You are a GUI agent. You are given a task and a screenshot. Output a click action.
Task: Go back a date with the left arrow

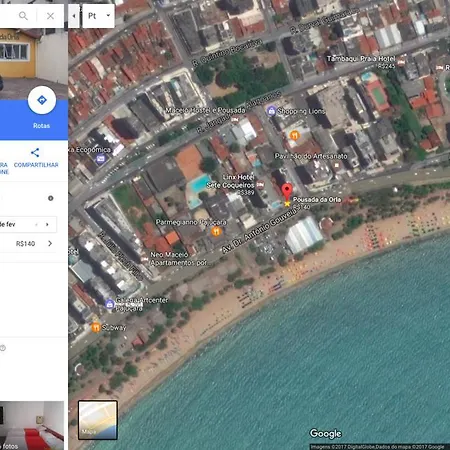pyautogui.click(x=37, y=224)
